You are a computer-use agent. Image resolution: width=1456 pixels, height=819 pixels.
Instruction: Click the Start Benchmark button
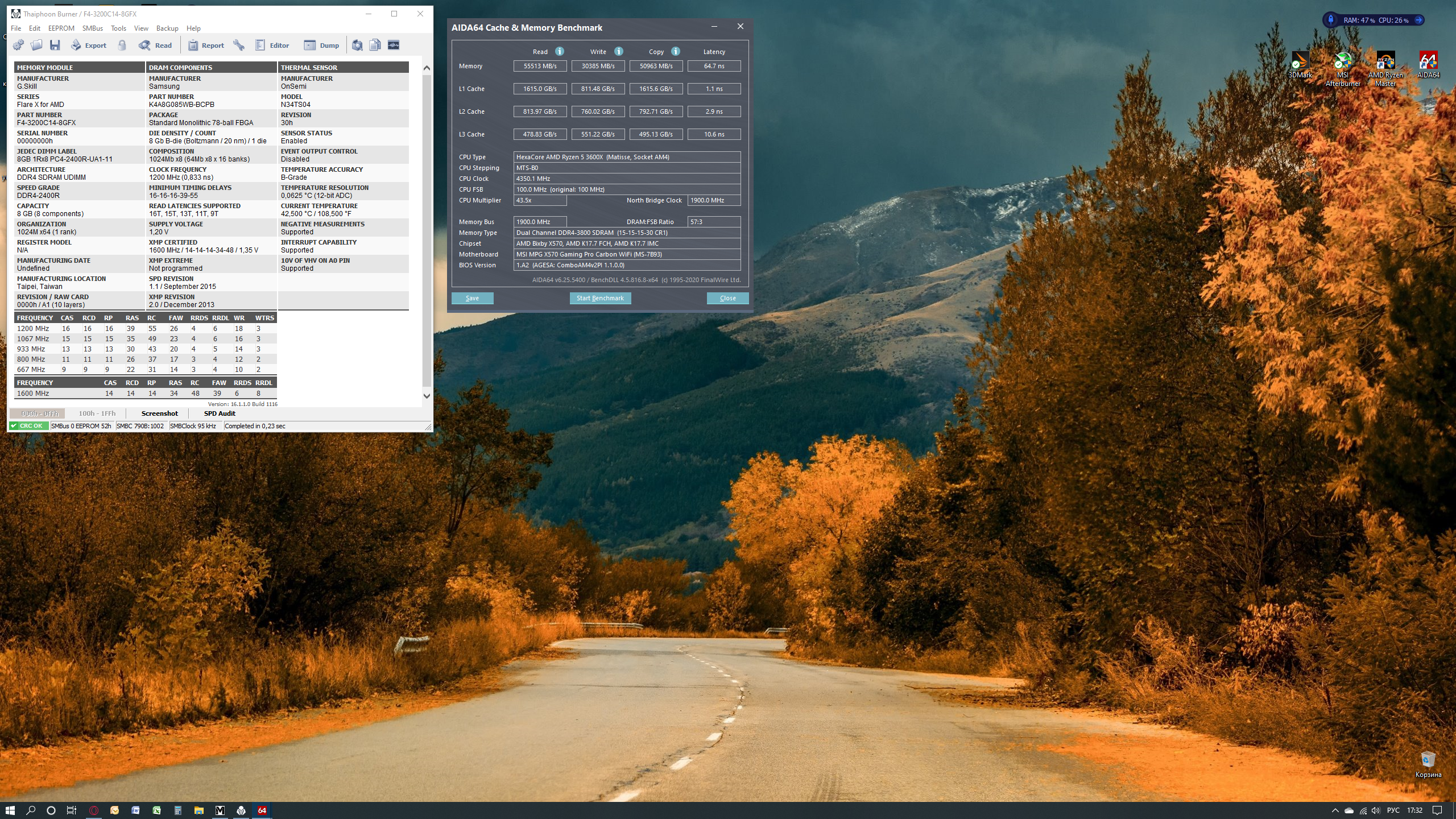pos(600,298)
